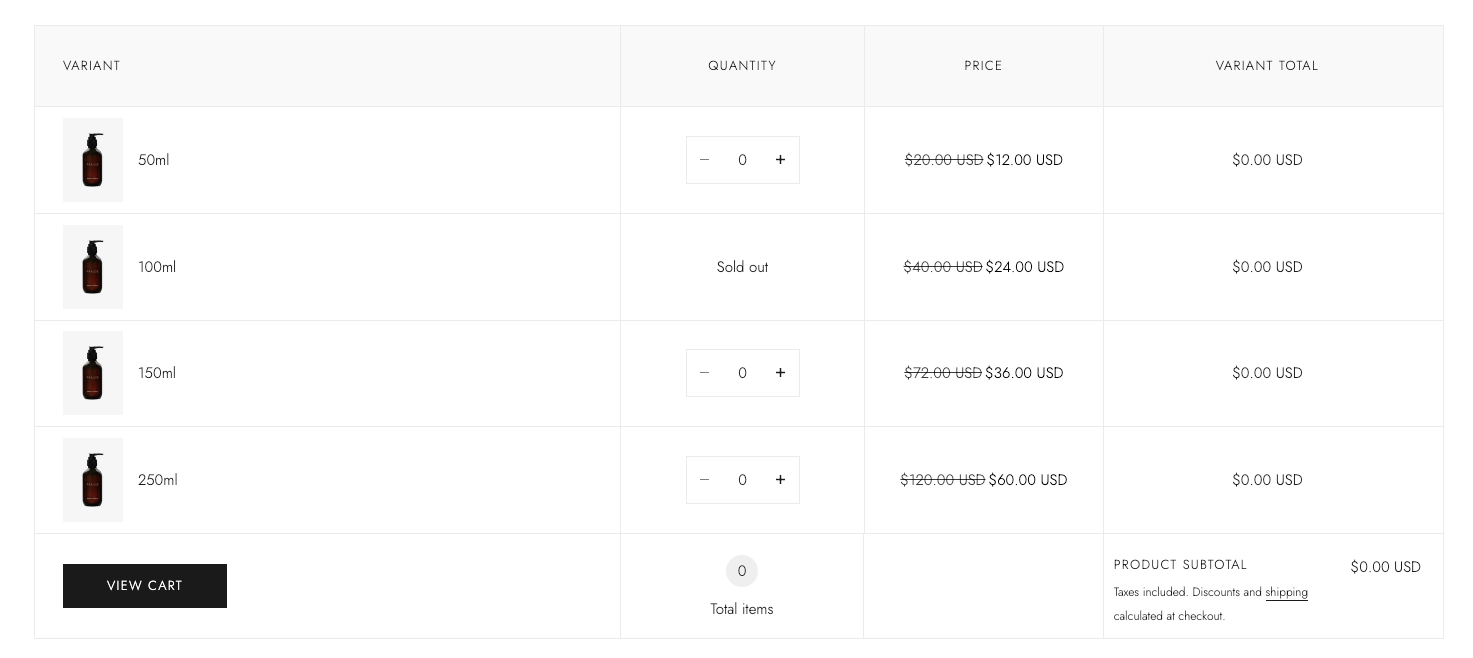This screenshot has height=658, width=1473.
Task: View the 150ml bottle thumbnail
Action: click(x=93, y=373)
